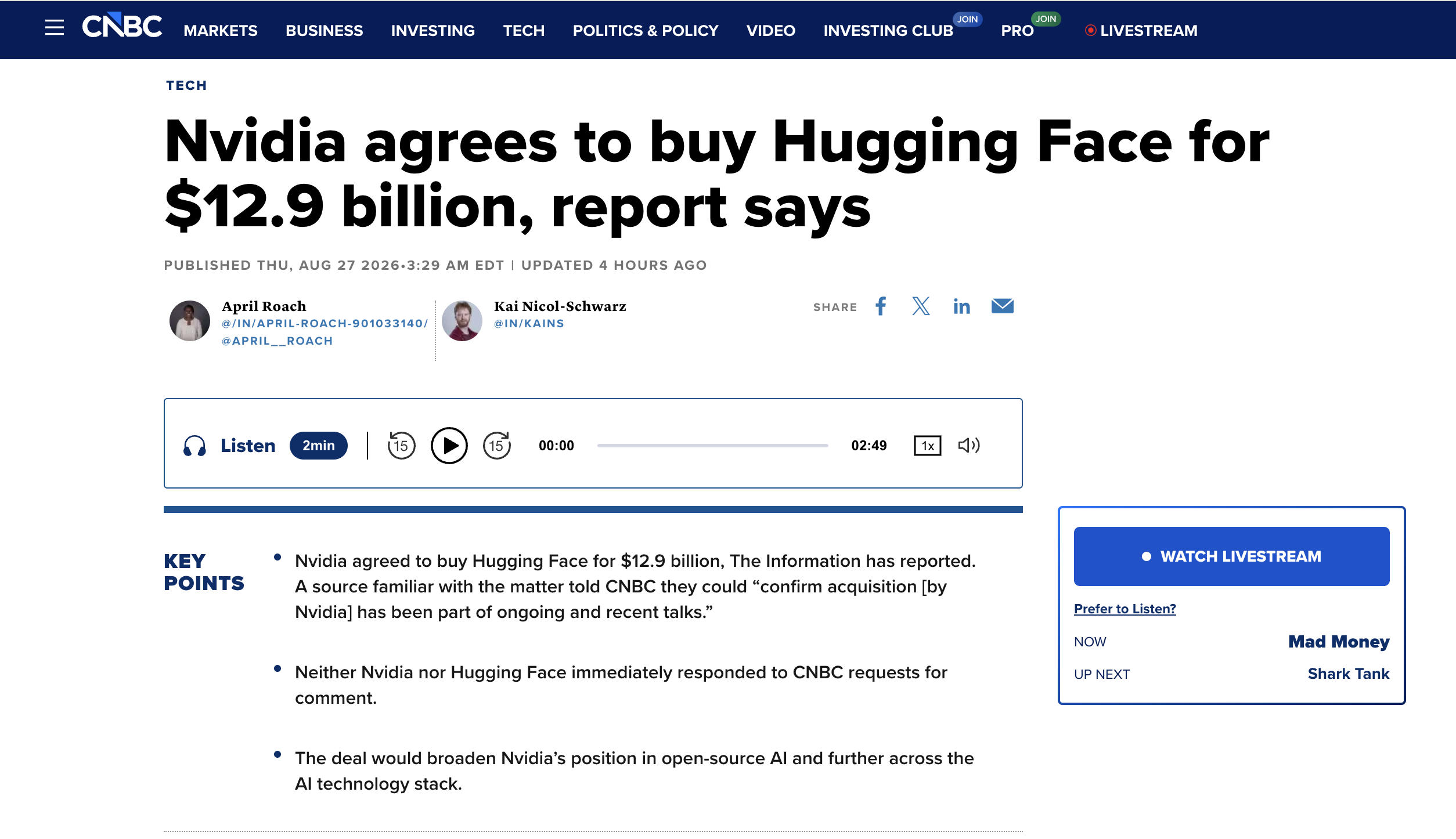
Task: Click the Watch Livestream button
Action: tap(1231, 556)
